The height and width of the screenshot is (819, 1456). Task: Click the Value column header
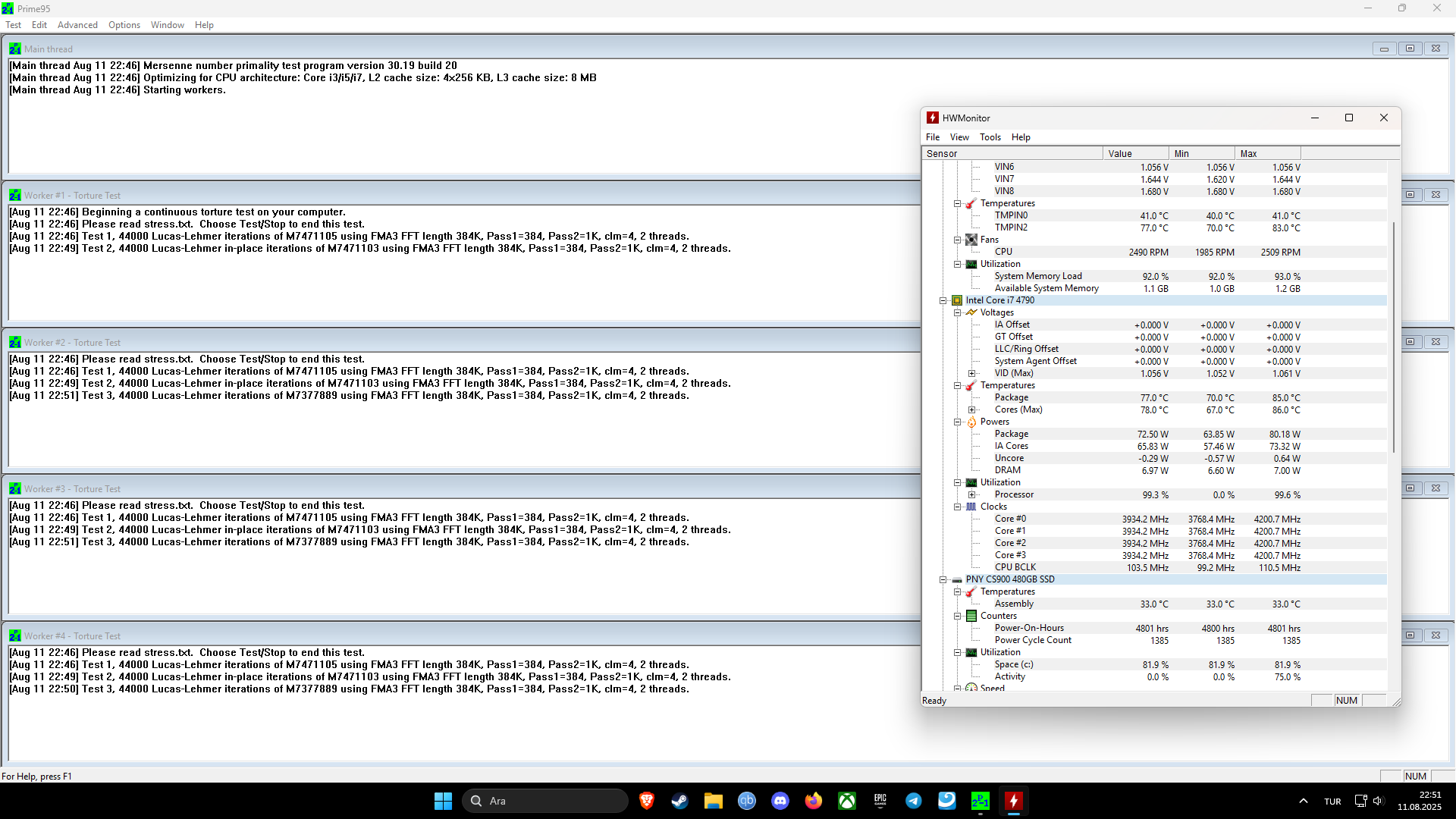coord(1136,153)
